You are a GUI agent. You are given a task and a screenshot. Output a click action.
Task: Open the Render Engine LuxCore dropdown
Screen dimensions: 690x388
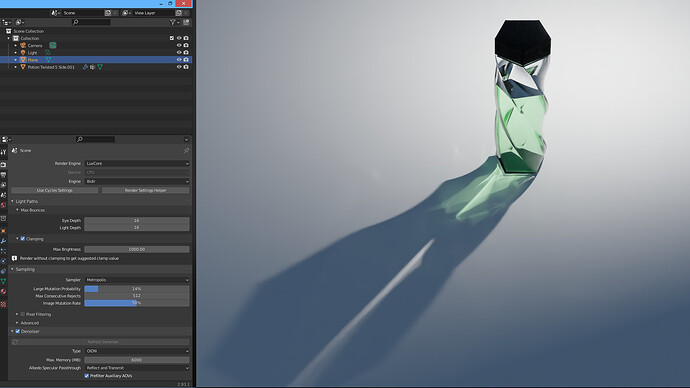coord(137,163)
